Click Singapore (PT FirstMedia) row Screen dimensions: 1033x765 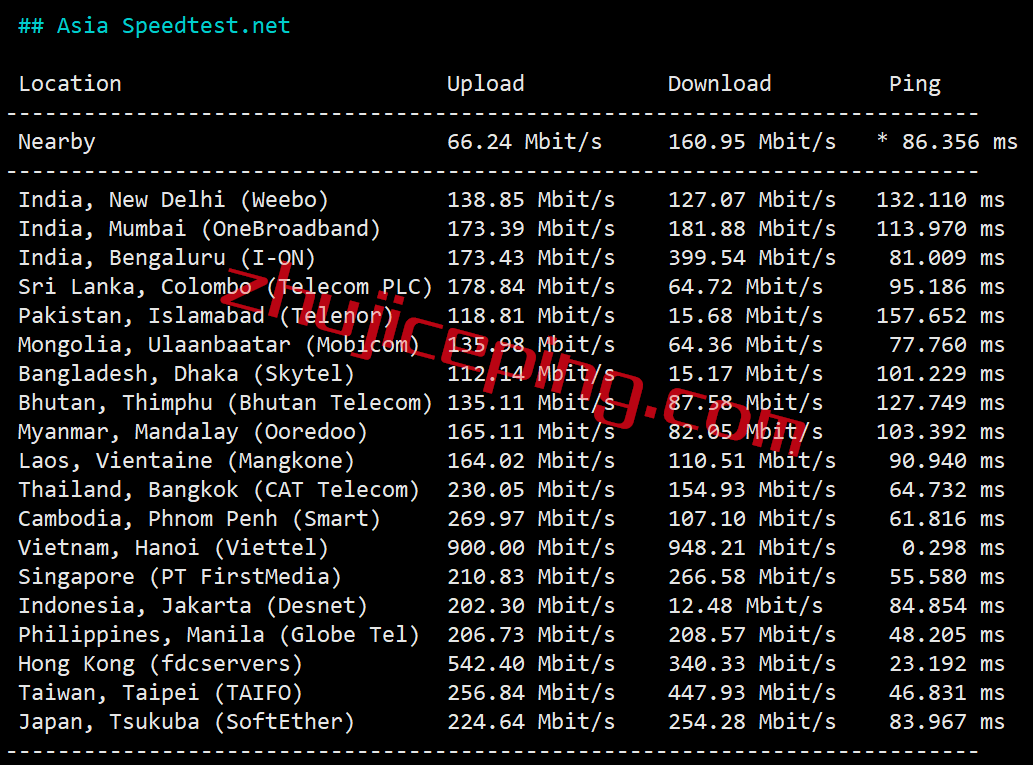pos(180,577)
